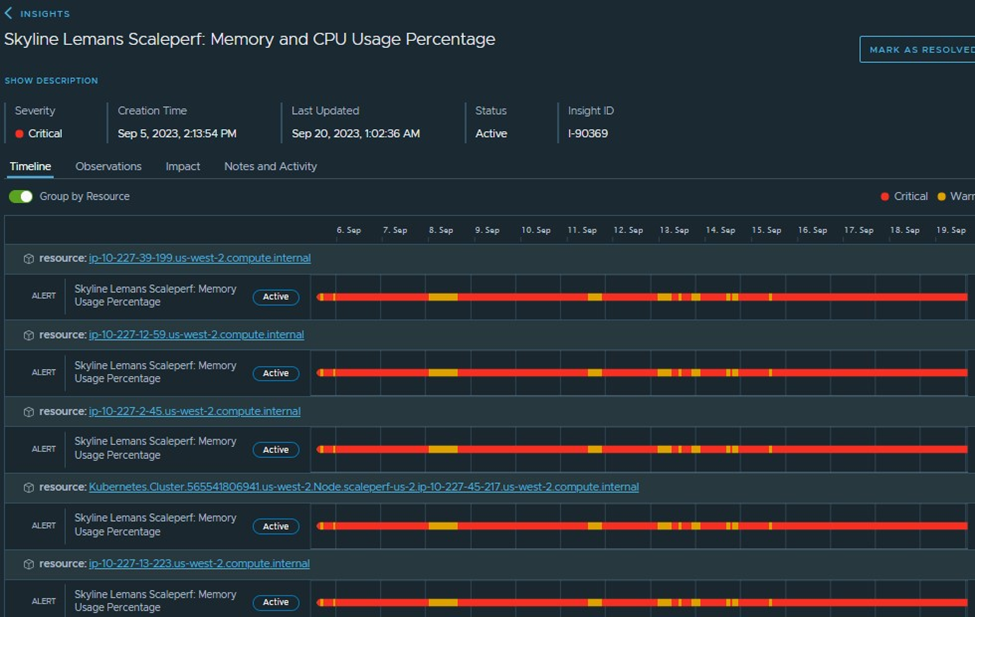Viewport: 990px width, 664px height.
Task: Expand the Show Description section
Action: 51,81
